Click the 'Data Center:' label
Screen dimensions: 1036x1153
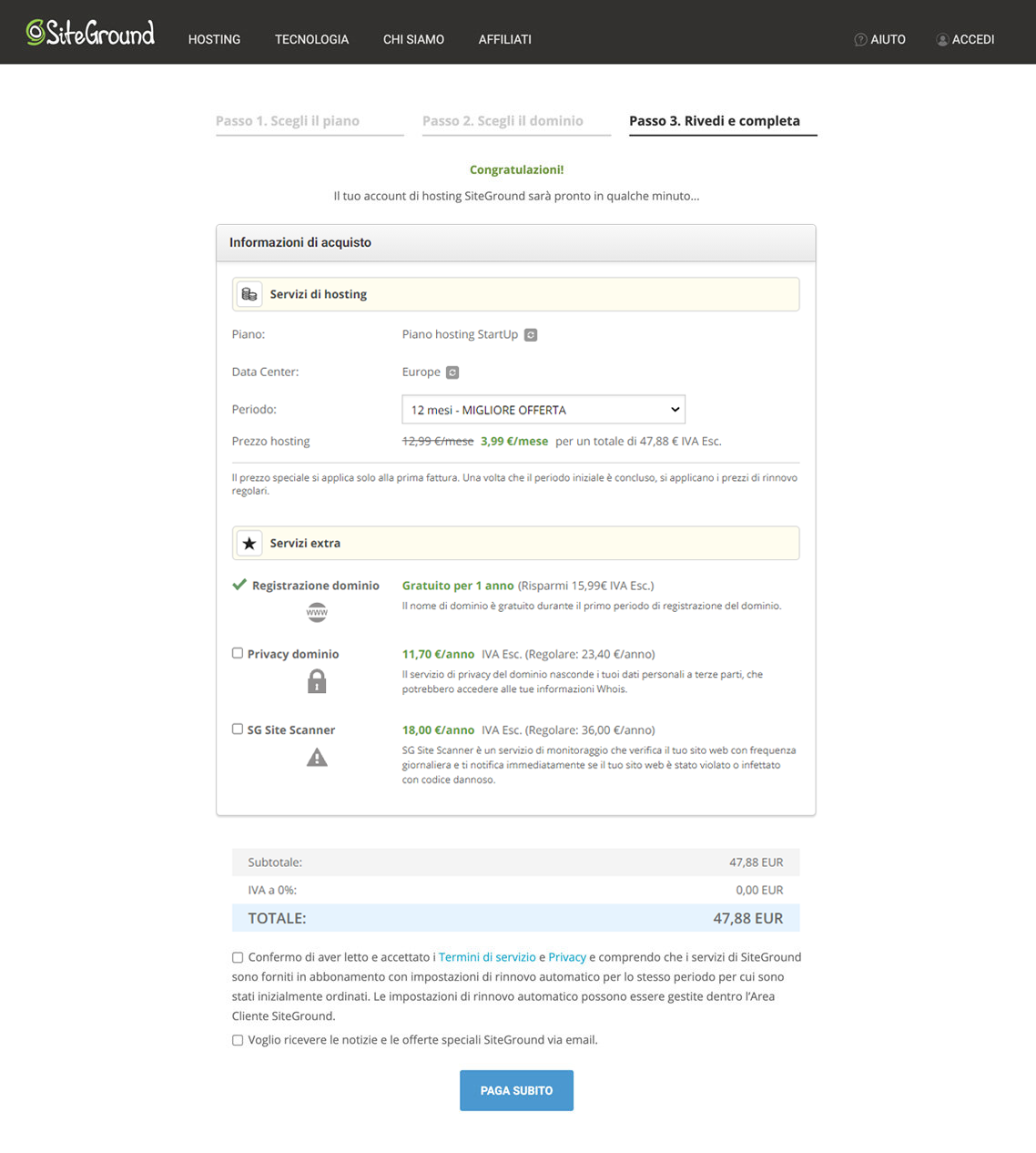tap(265, 372)
